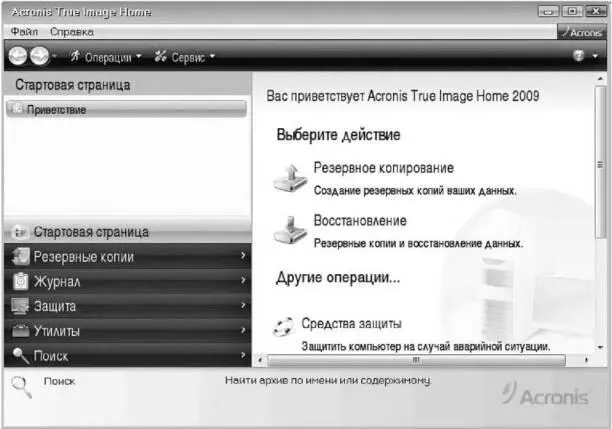Click the Операции running-man icon
612x429 pixels.
[75, 56]
